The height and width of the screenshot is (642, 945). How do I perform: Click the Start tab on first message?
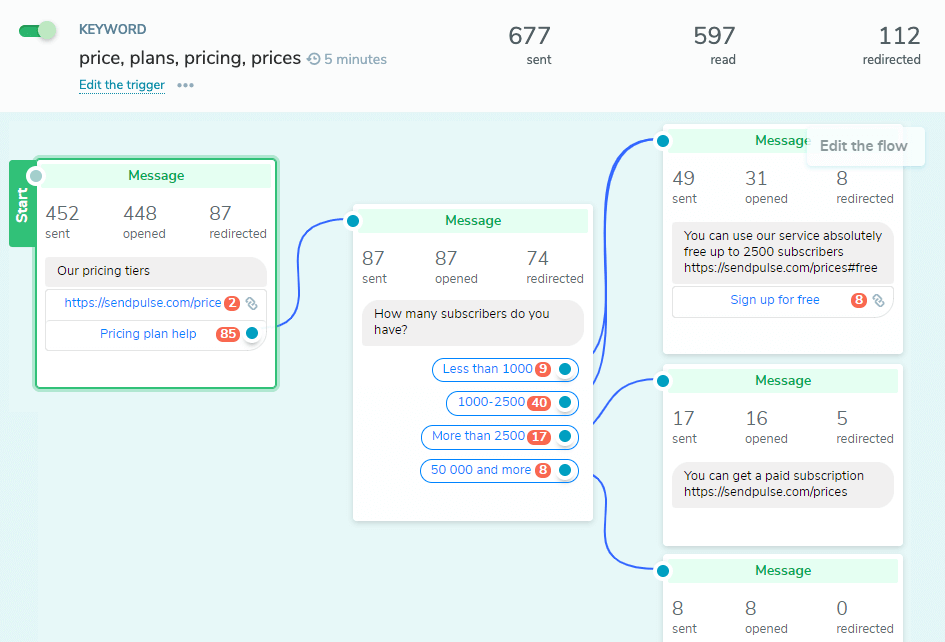pos(21,203)
